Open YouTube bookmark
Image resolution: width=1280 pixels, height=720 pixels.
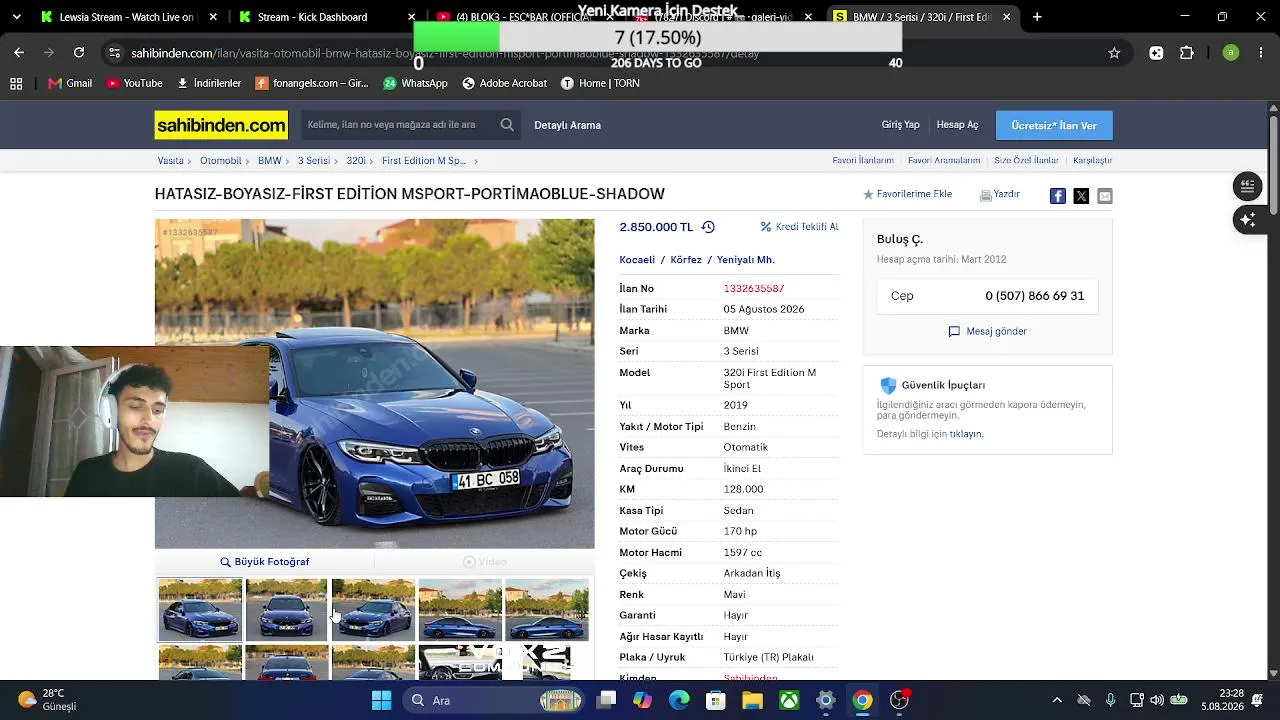134,84
